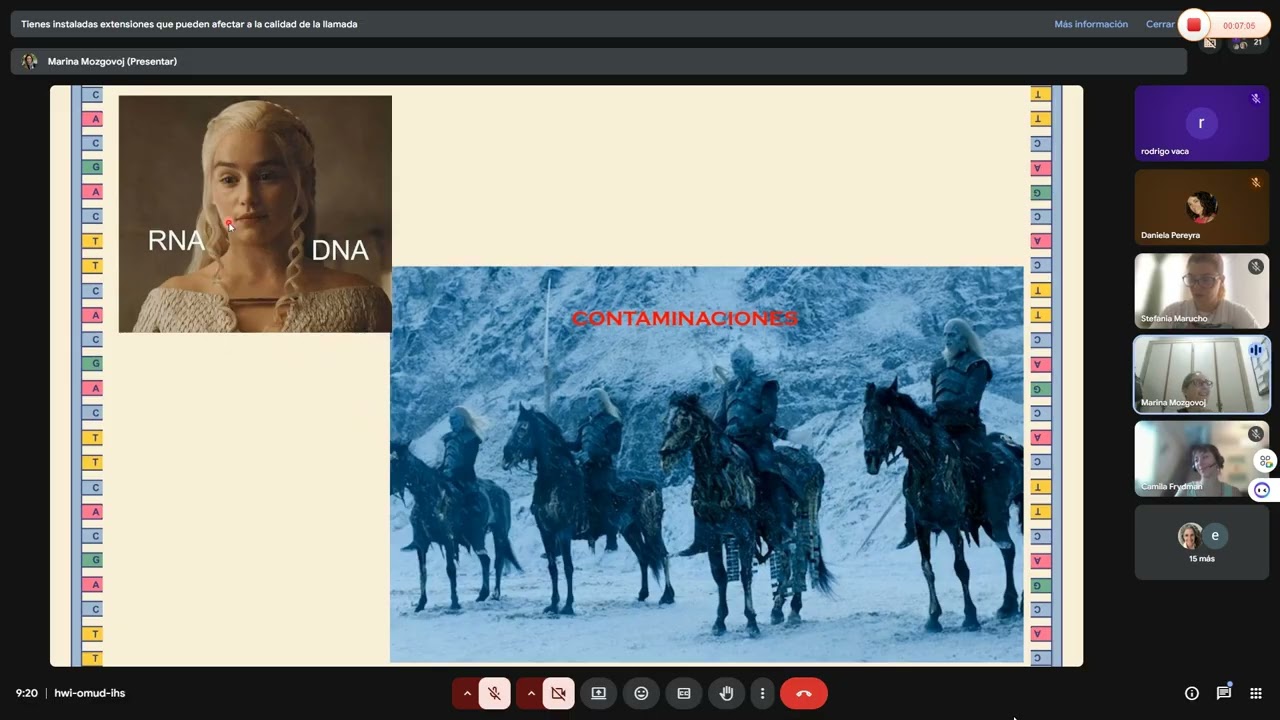Image resolution: width=1280 pixels, height=720 pixels.
Task: Select rodrigo vaca's participant tile
Action: click(x=1201, y=123)
